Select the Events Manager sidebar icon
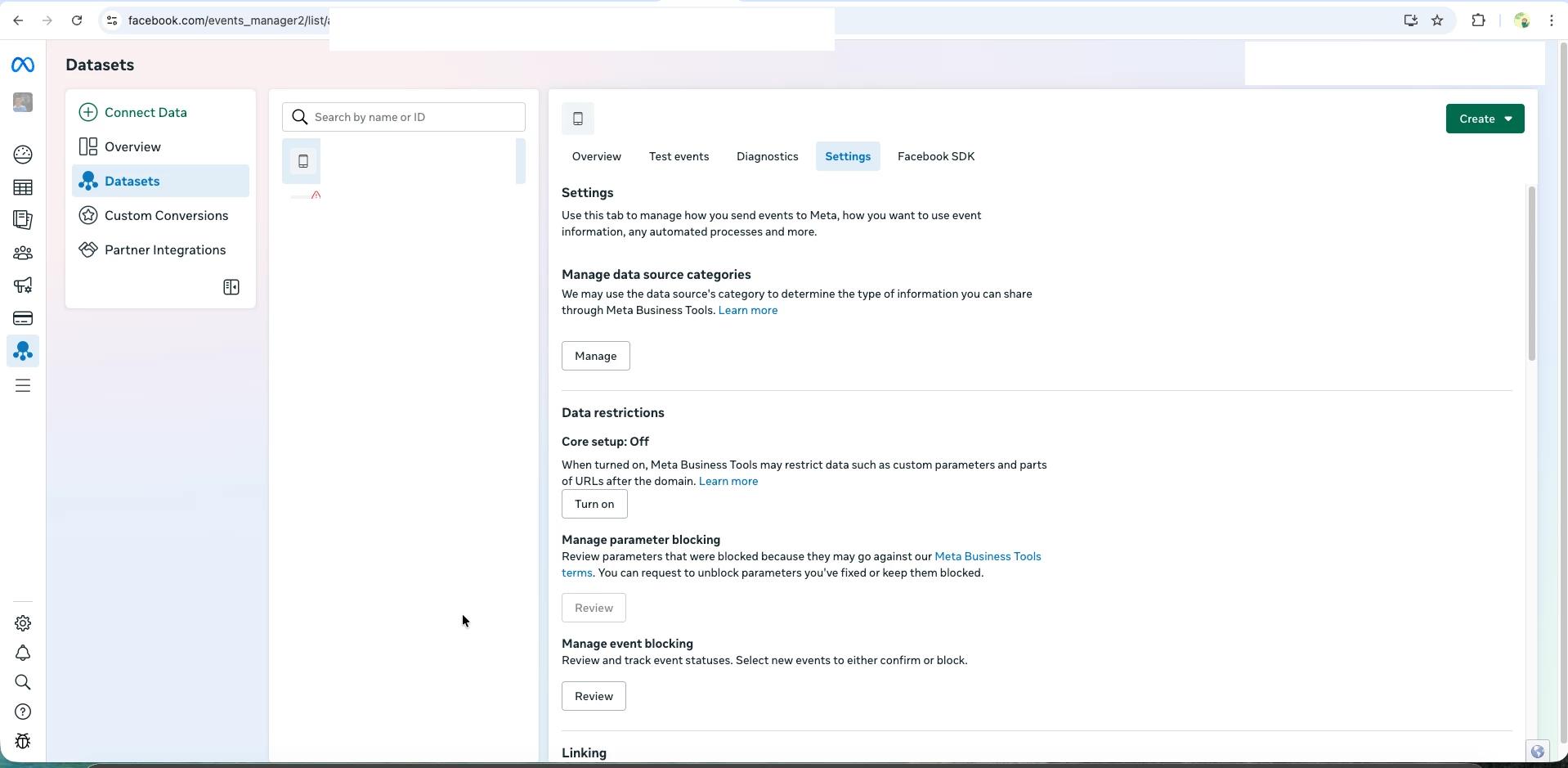 [x=23, y=351]
